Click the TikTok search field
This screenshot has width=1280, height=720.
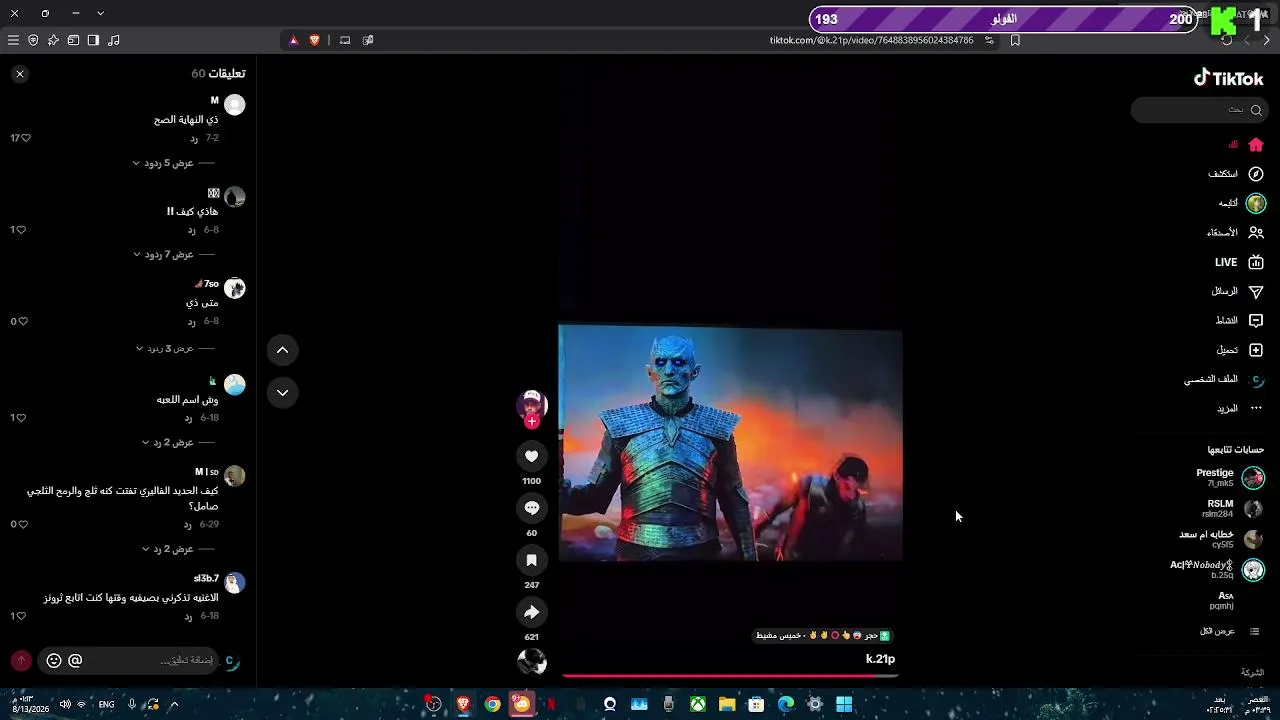coord(1200,110)
